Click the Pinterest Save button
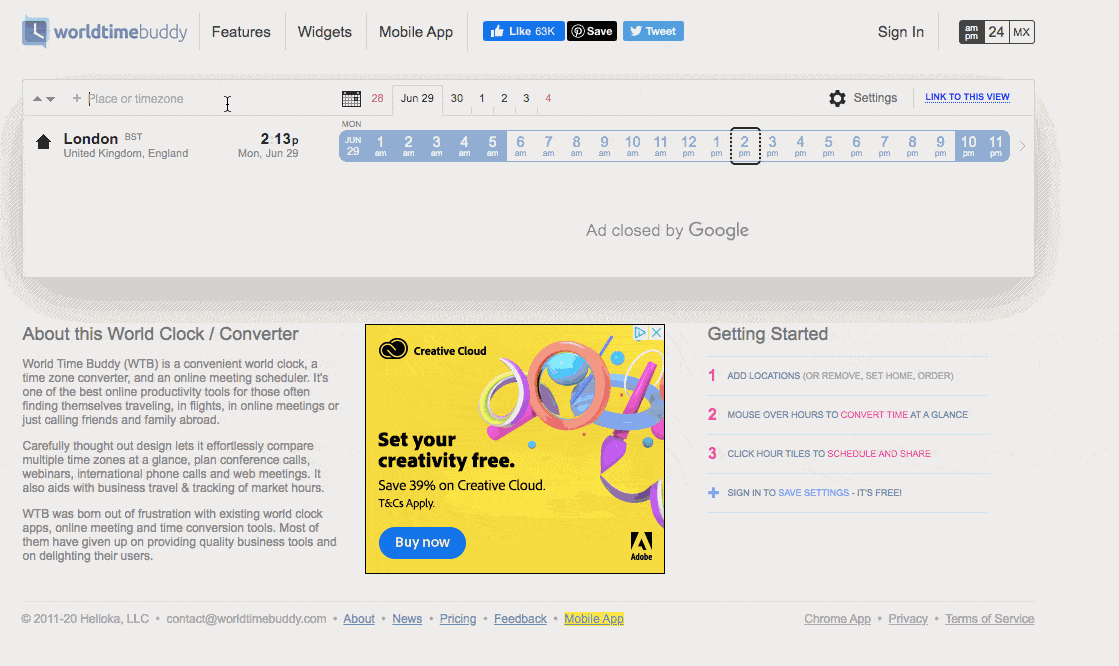This screenshot has width=1119, height=666. [592, 31]
